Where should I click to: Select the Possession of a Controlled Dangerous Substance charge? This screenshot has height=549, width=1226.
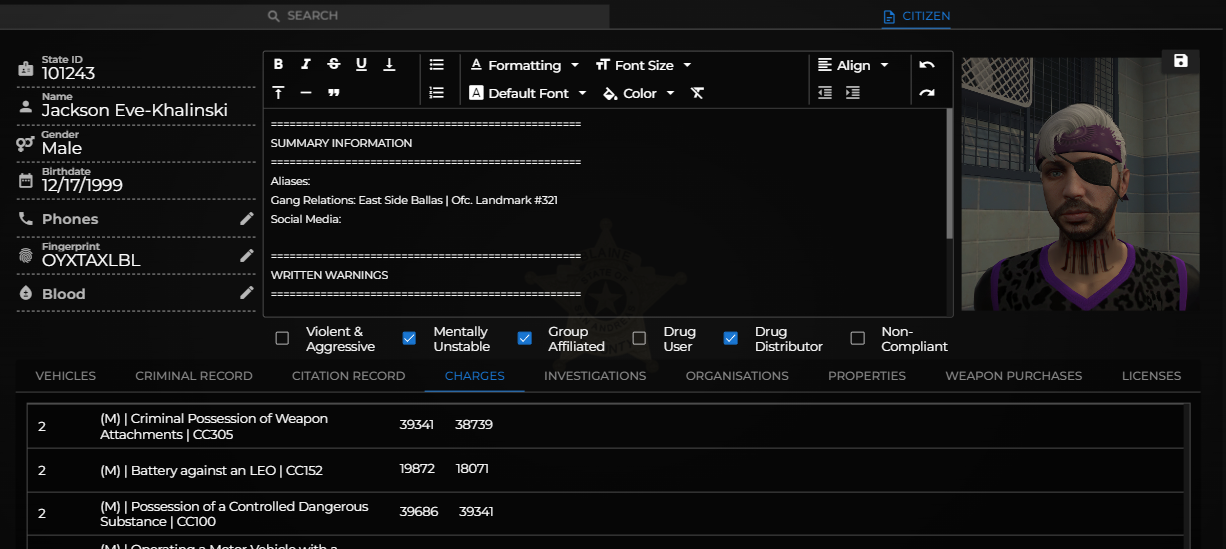coord(604,514)
